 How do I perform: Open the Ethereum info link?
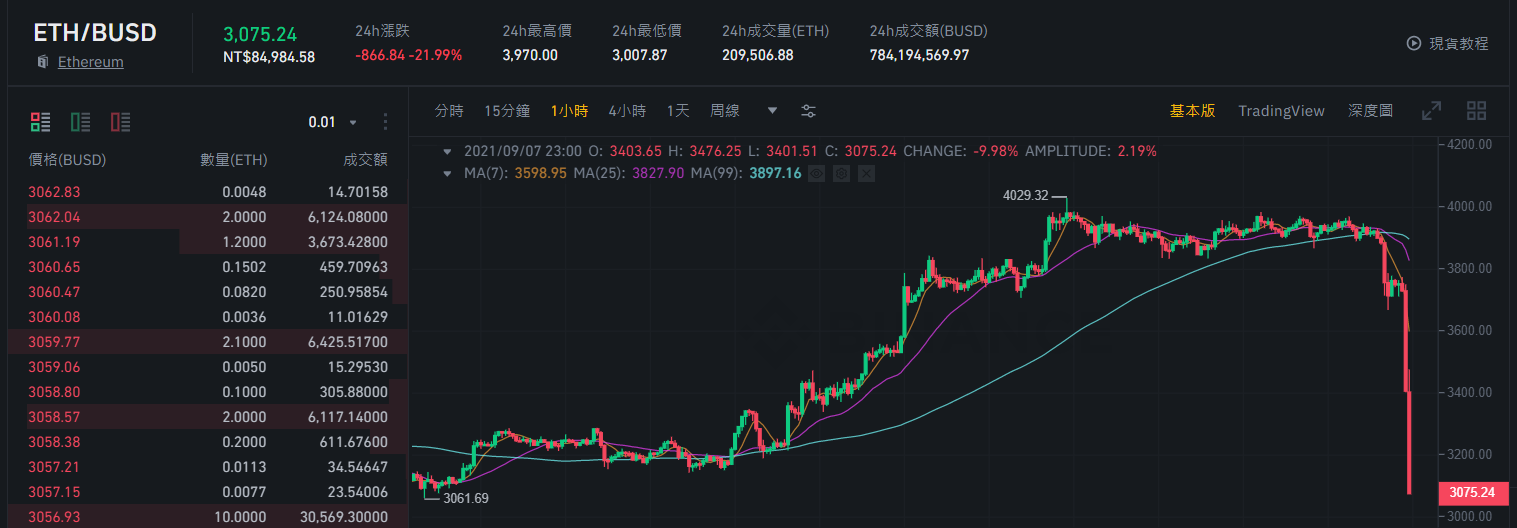point(90,62)
